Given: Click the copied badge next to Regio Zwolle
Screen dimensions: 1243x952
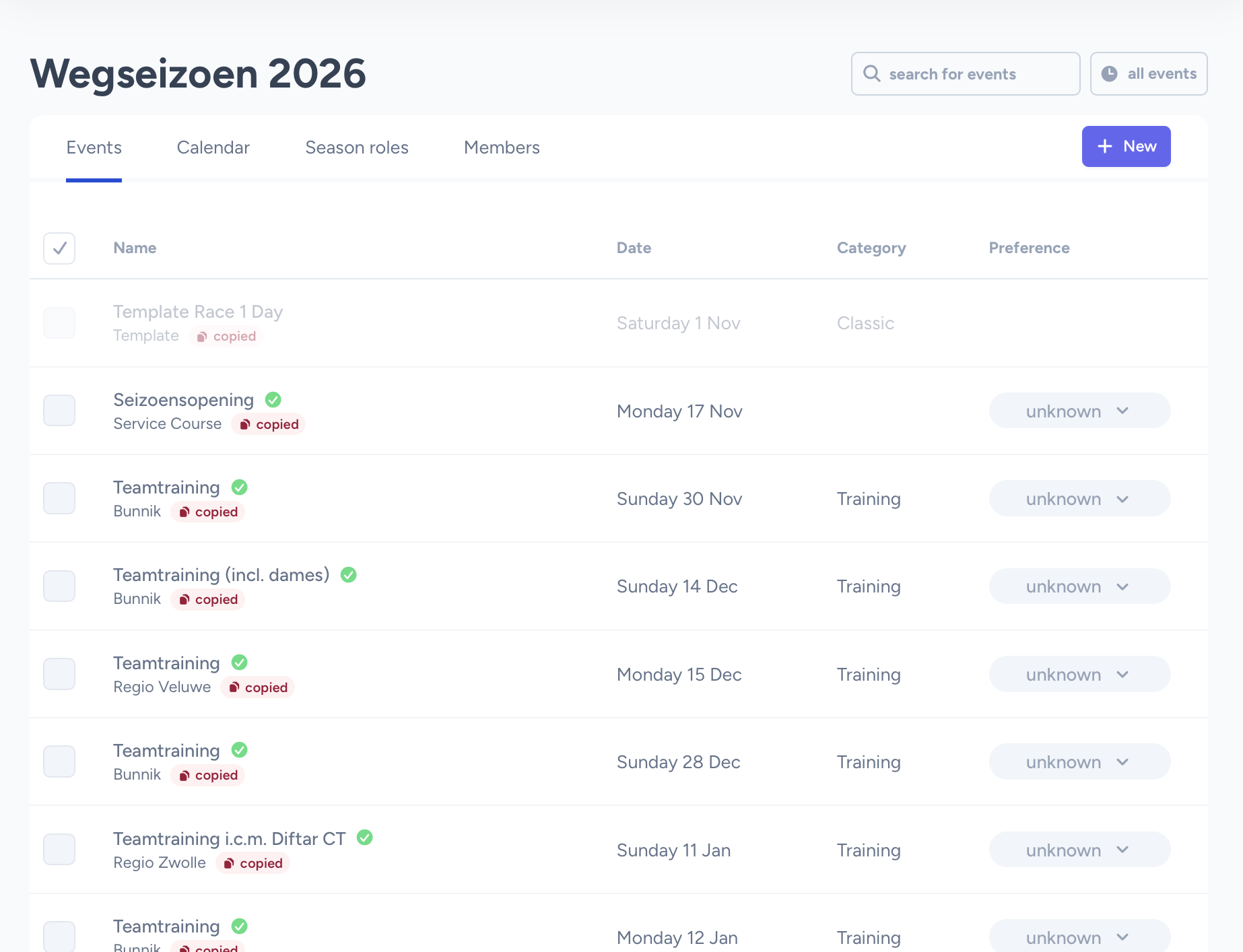Looking at the screenshot, I should pyautogui.click(x=253, y=863).
